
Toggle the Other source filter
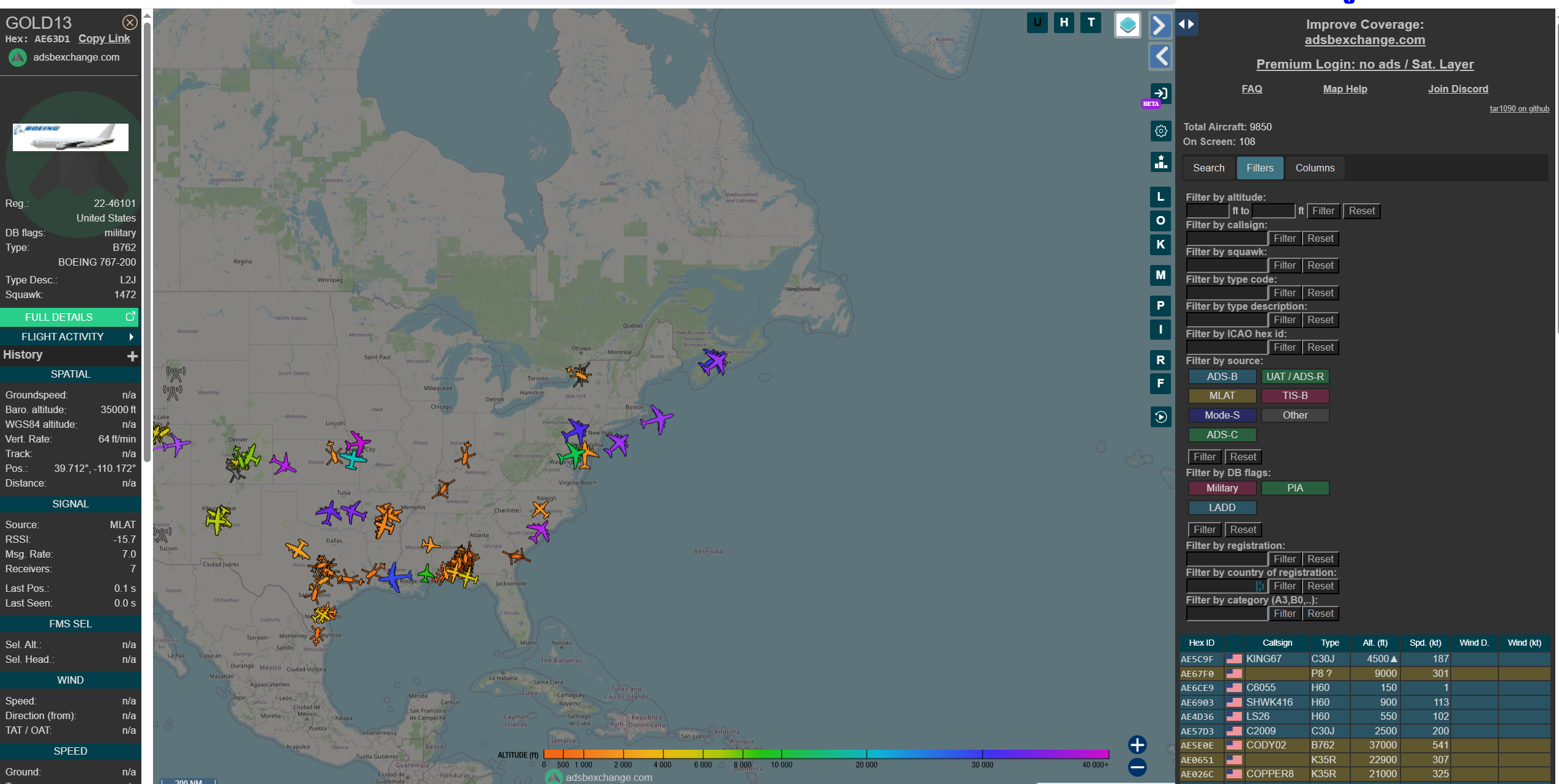pyautogui.click(x=1295, y=416)
